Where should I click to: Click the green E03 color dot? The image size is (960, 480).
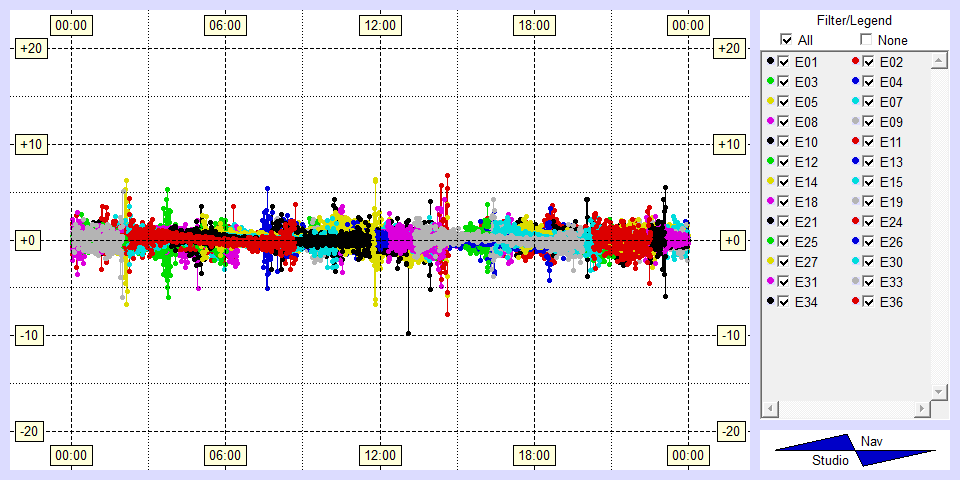[x=770, y=82]
